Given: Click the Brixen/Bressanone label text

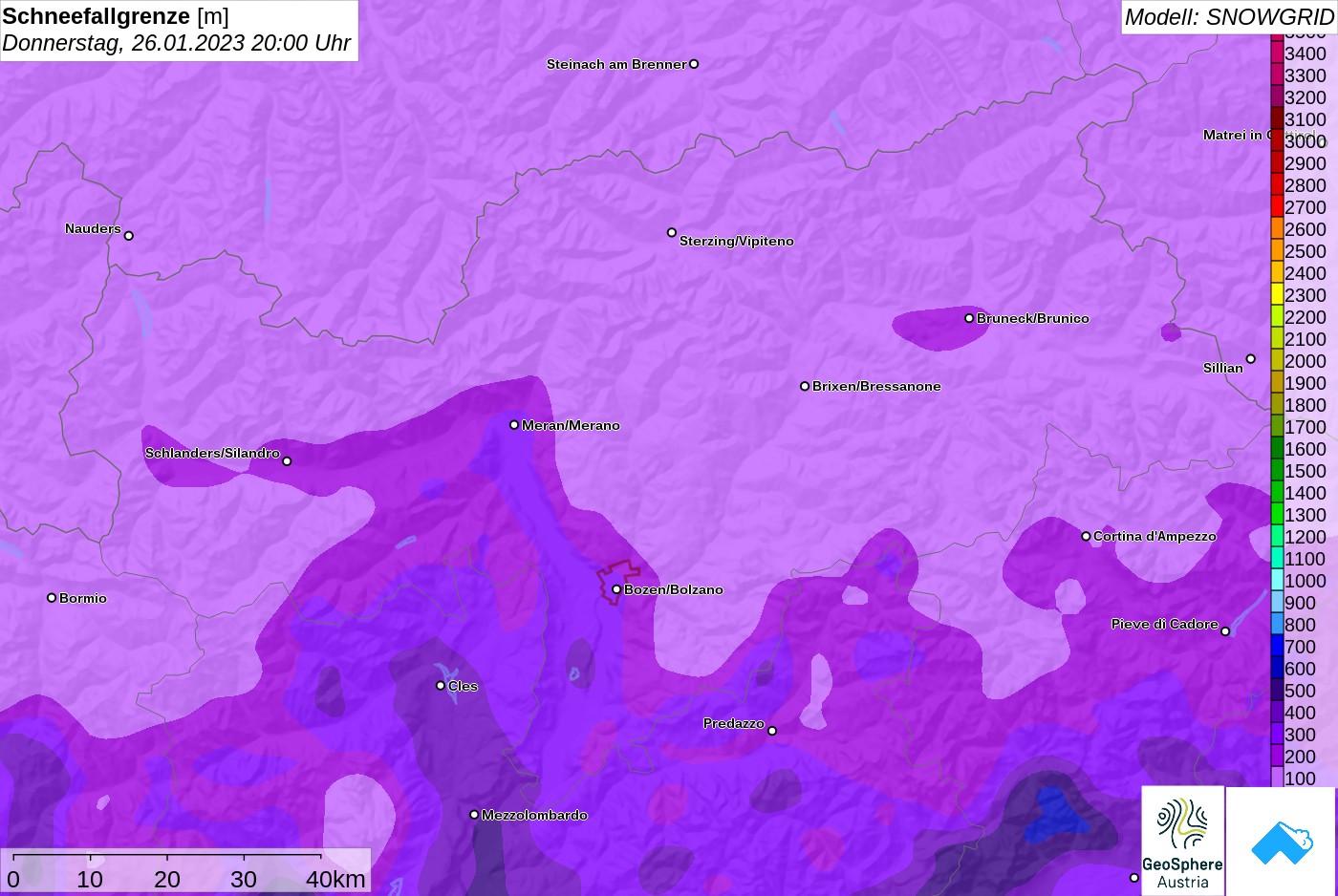Looking at the screenshot, I should (876, 386).
